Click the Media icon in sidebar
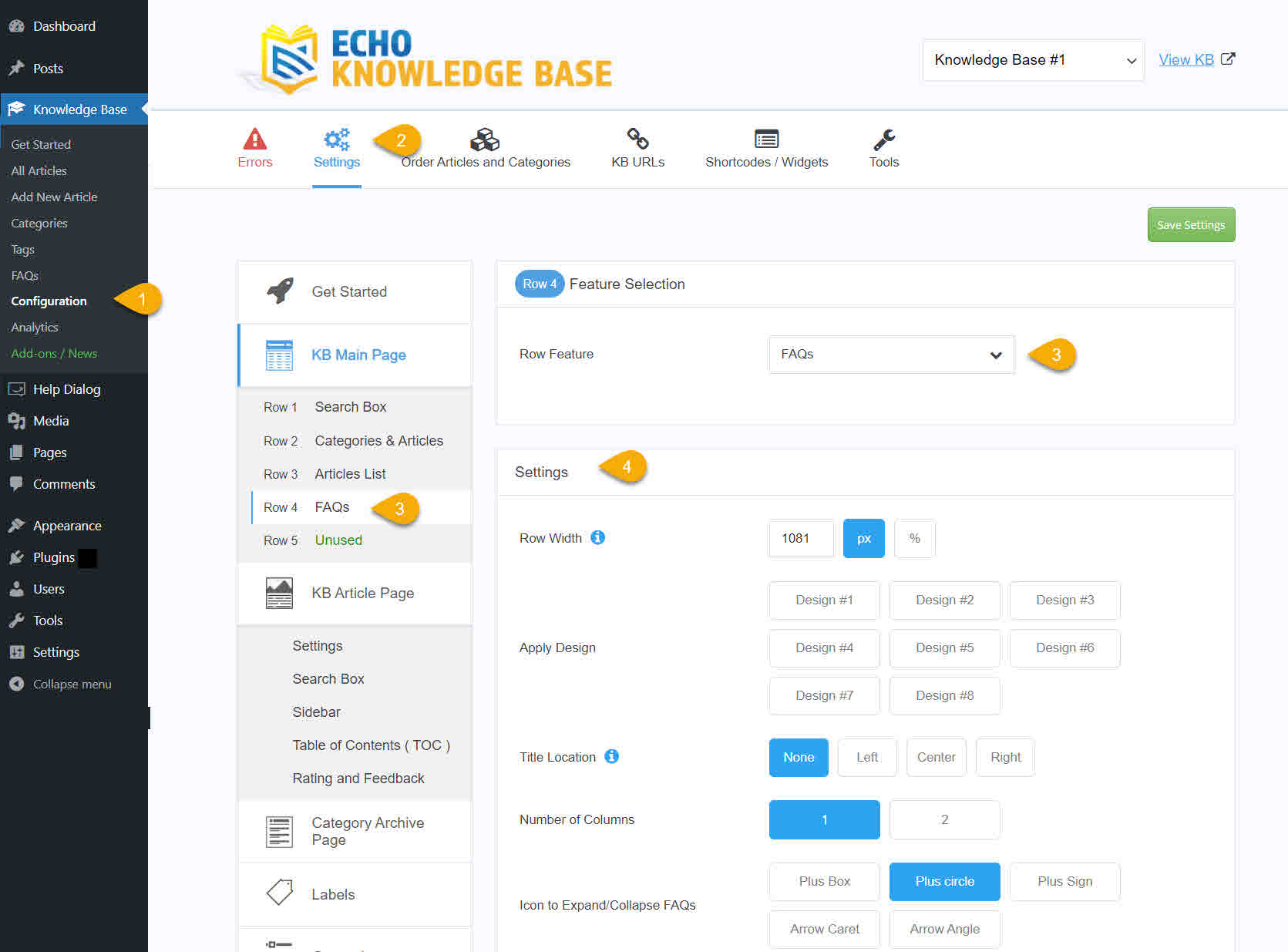The image size is (1288, 952). (x=16, y=421)
